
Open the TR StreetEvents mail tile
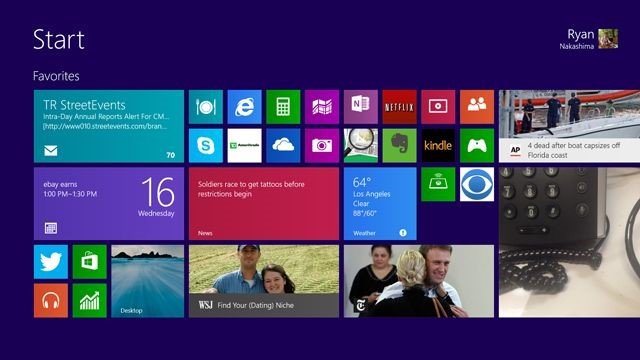[109, 126]
